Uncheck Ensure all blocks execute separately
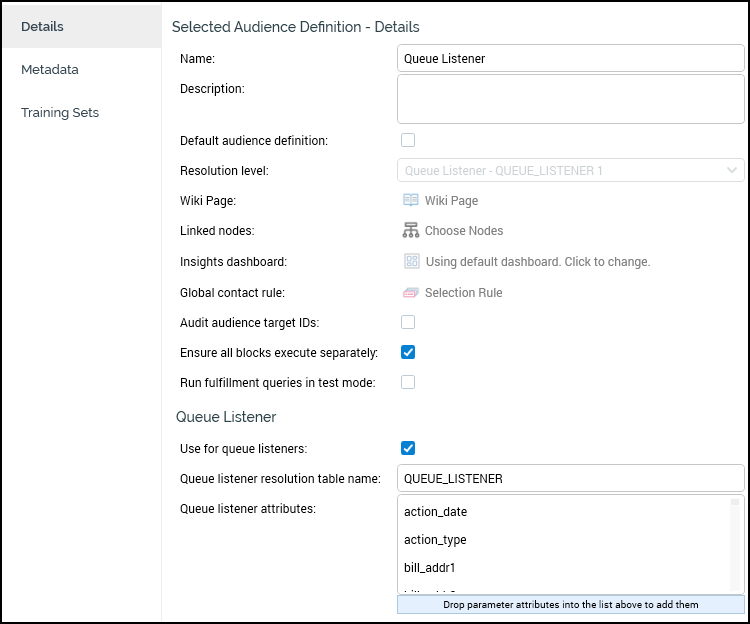 click(408, 352)
